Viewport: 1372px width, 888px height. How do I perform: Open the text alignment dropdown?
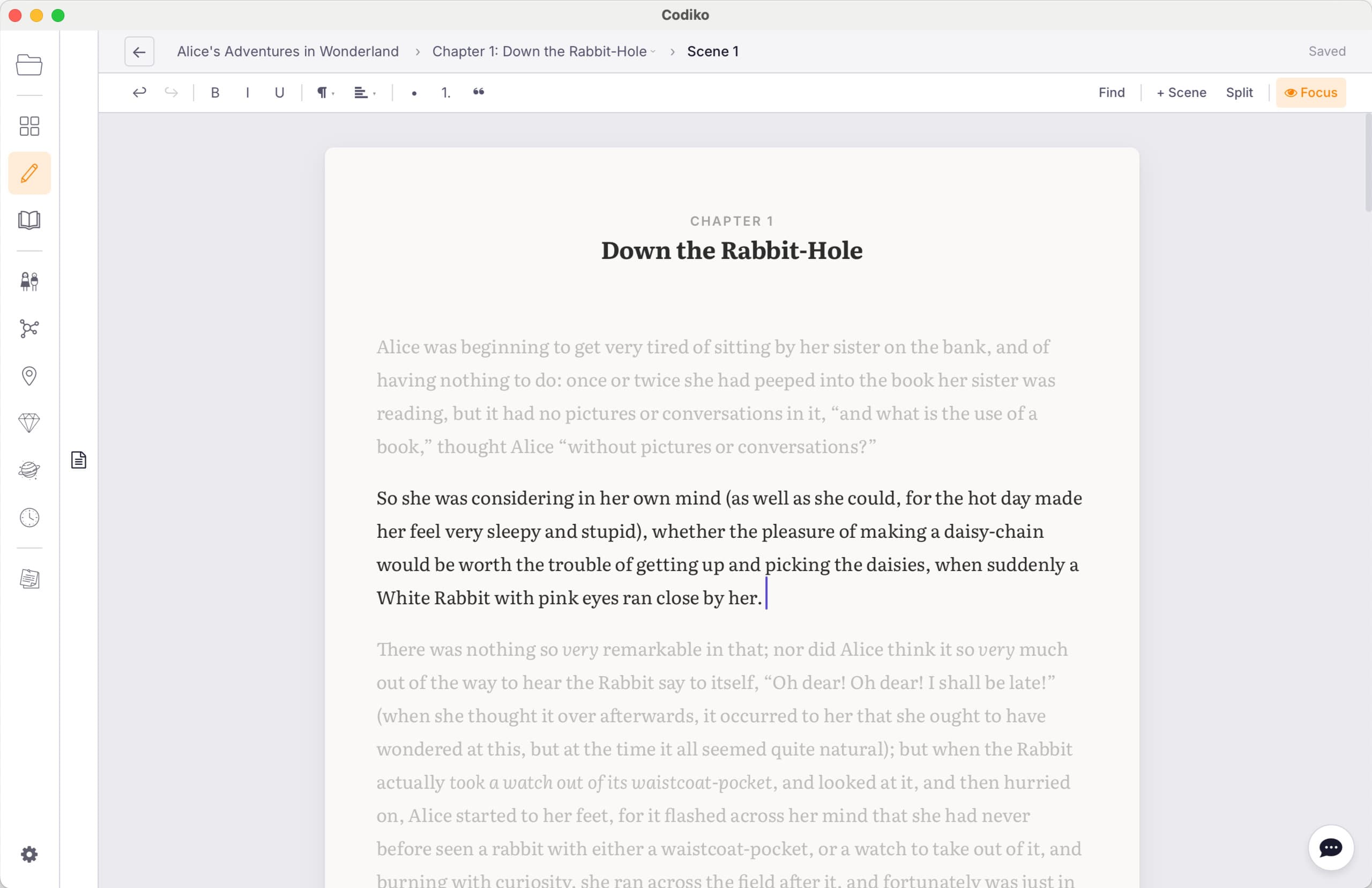(x=365, y=92)
